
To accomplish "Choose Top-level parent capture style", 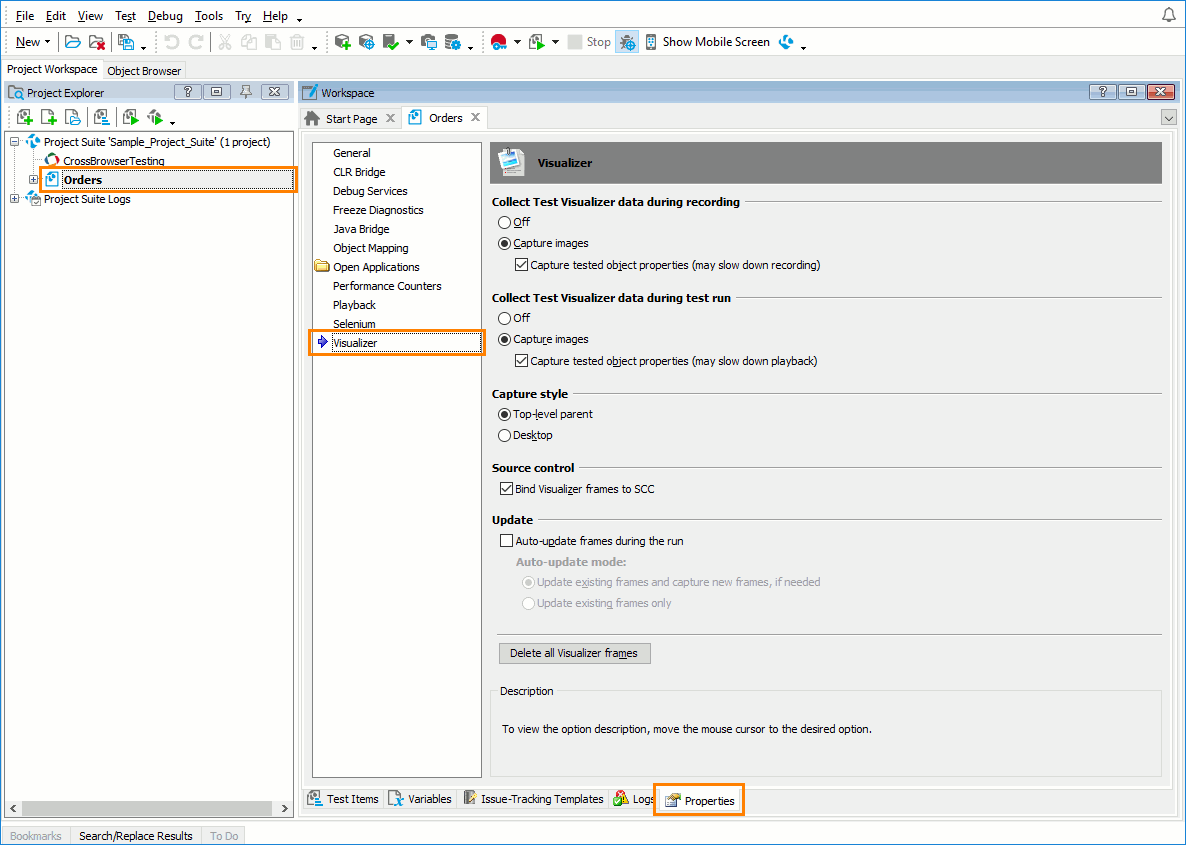I will click(x=505, y=415).
